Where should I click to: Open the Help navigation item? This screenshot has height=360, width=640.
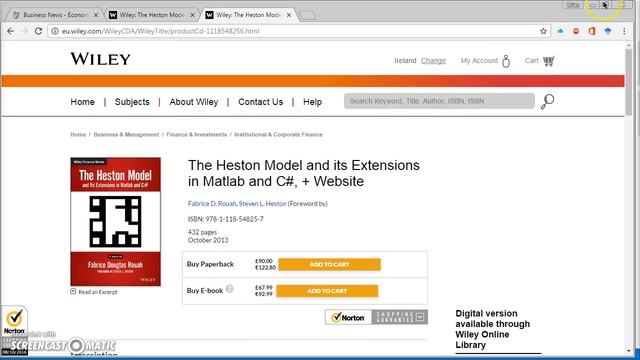312,102
